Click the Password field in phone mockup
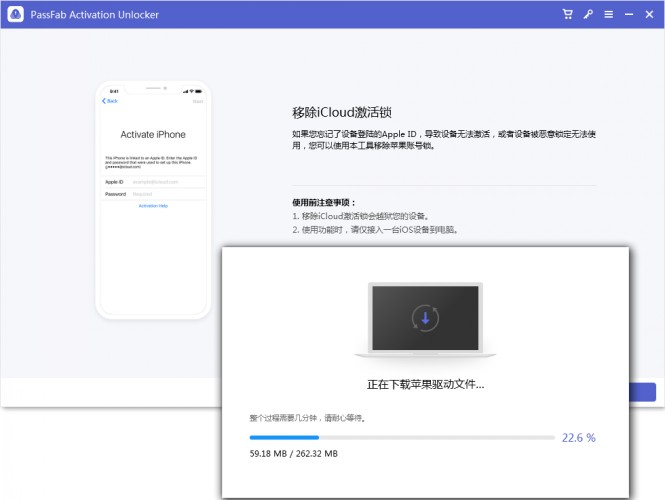The width and height of the screenshot is (665, 500). (153, 194)
